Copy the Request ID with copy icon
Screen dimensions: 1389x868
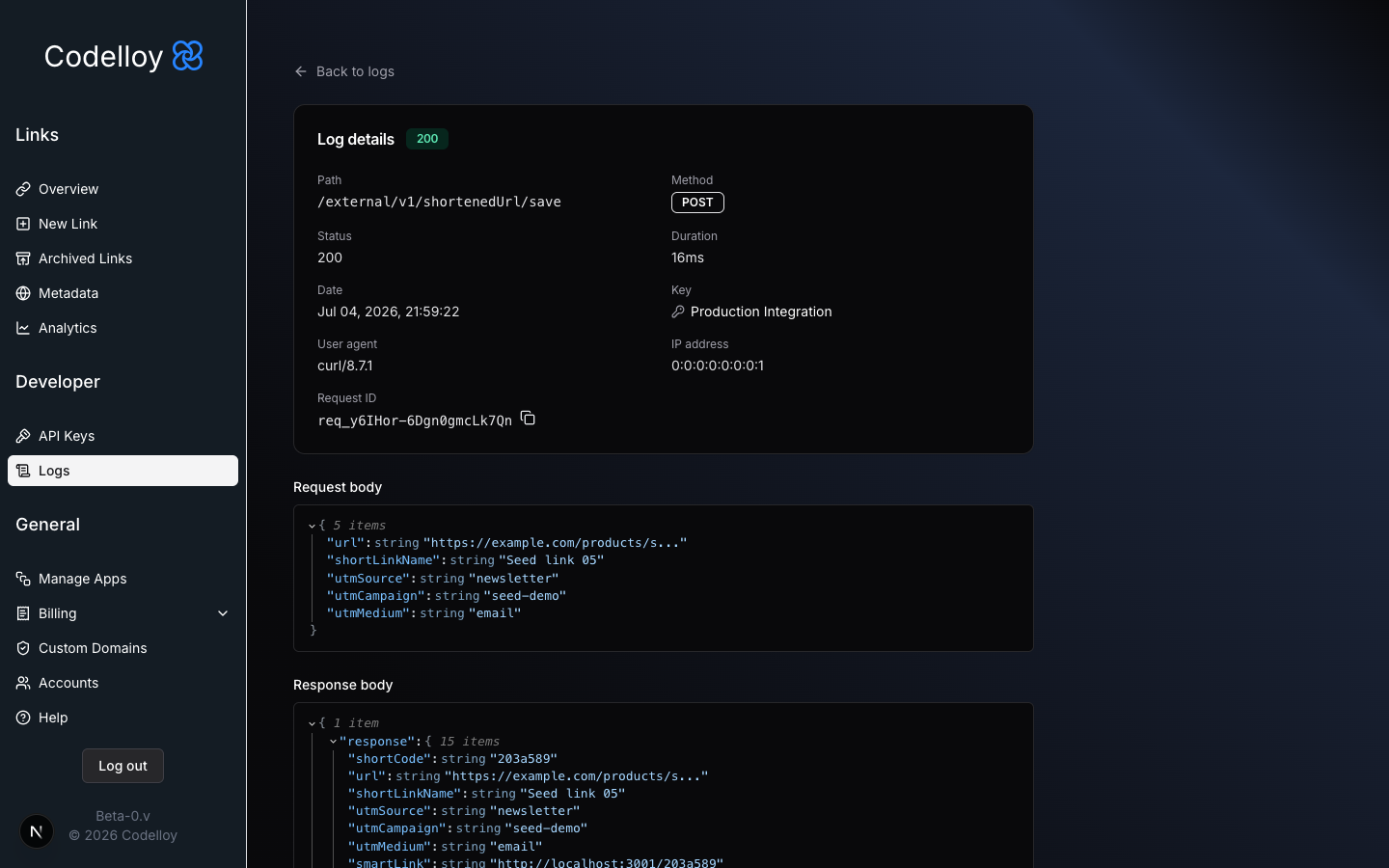pos(528,418)
